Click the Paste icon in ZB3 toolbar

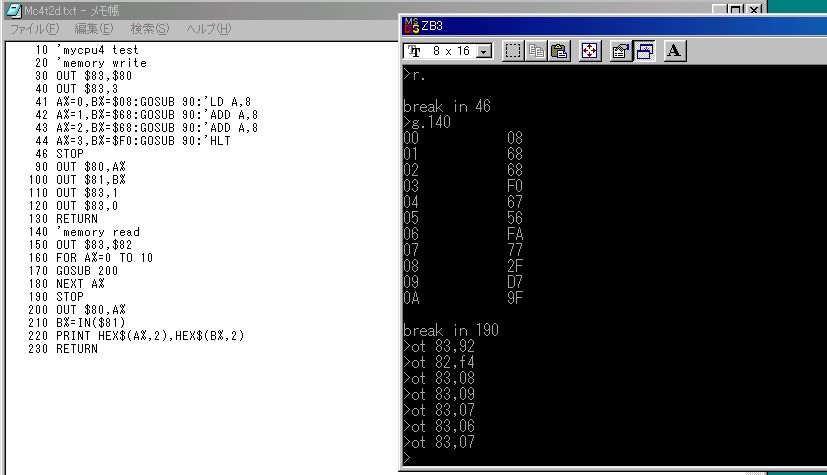coord(559,51)
